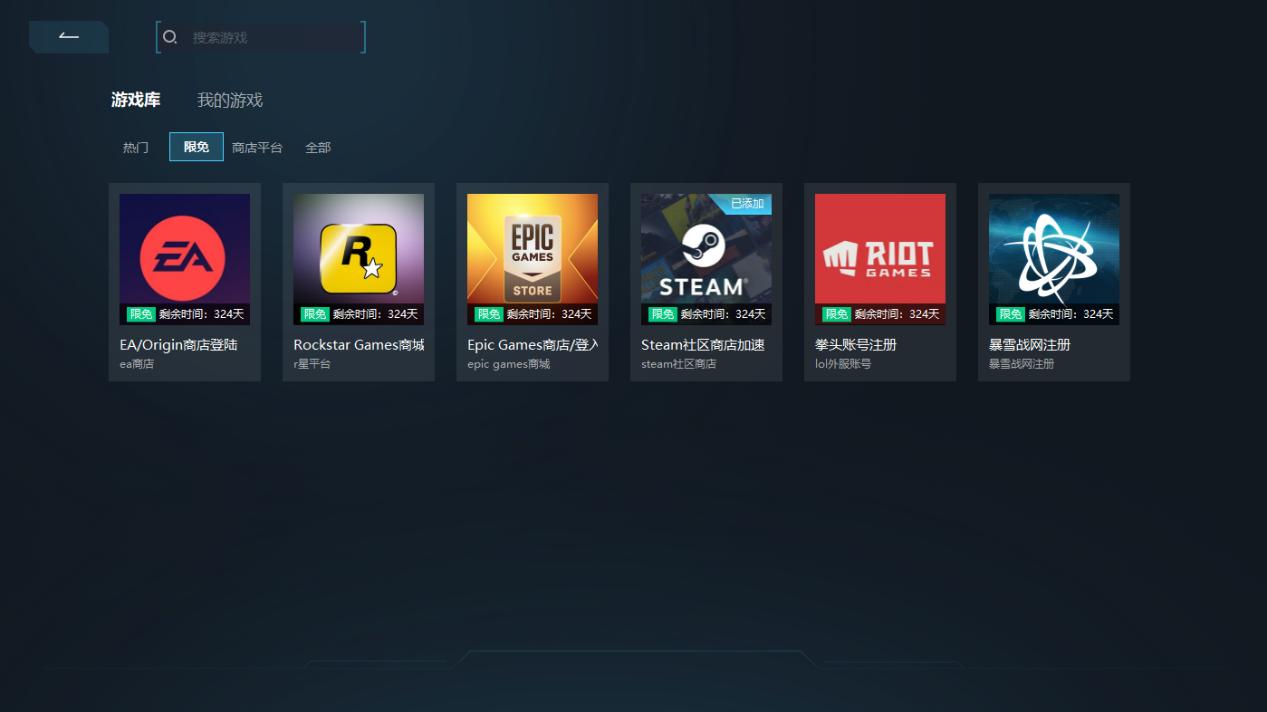This screenshot has height=712, width=1267.
Task: Select the 热门 filter
Action: [x=135, y=147]
